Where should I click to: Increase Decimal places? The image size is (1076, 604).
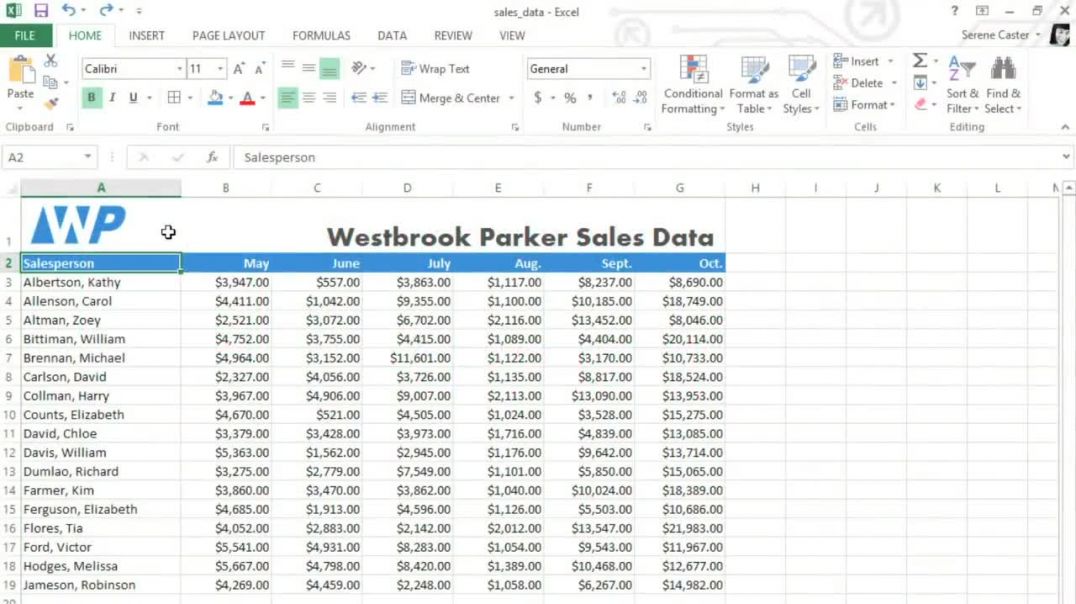[x=618, y=97]
